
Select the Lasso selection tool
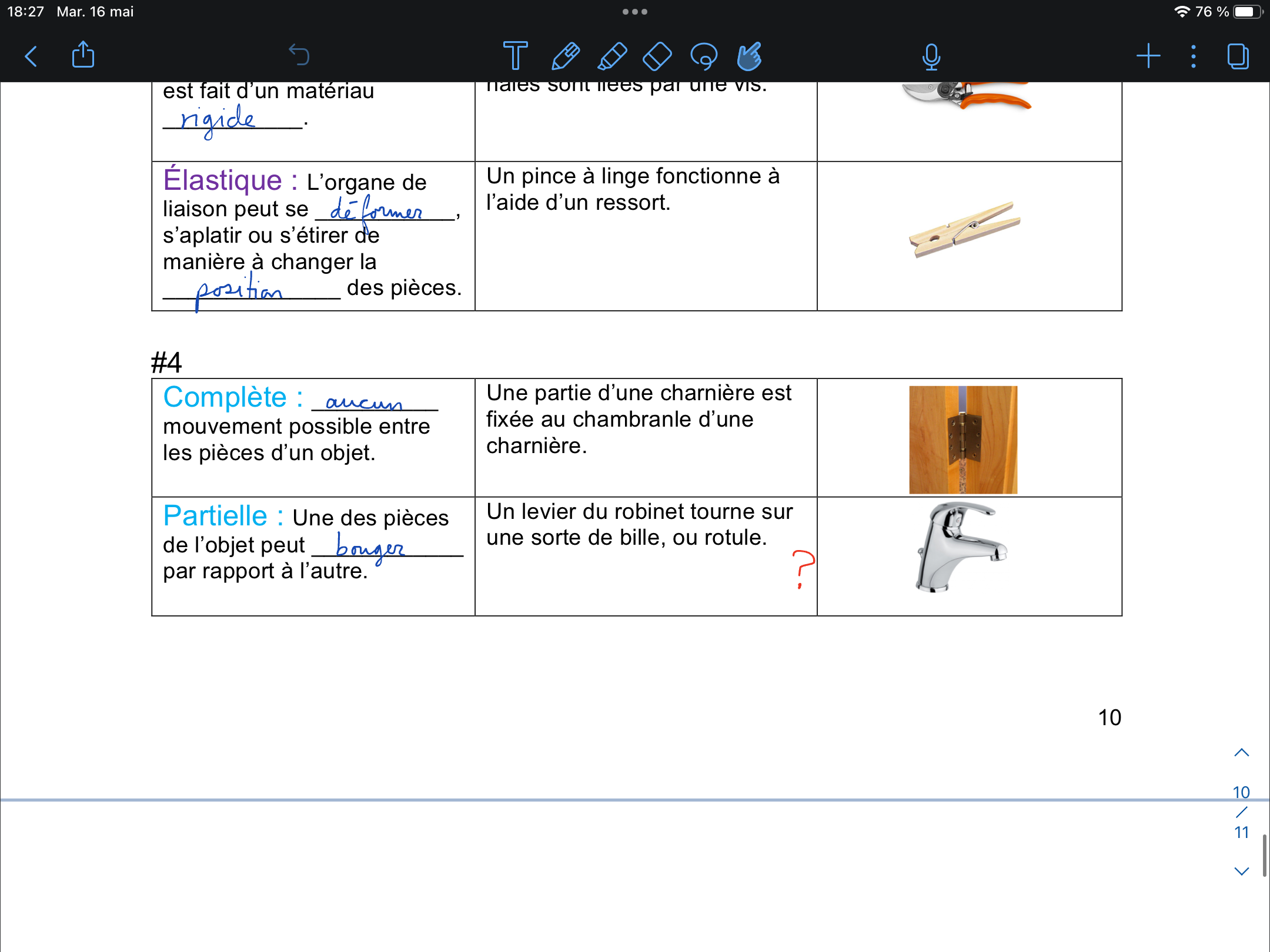click(x=704, y=56)
